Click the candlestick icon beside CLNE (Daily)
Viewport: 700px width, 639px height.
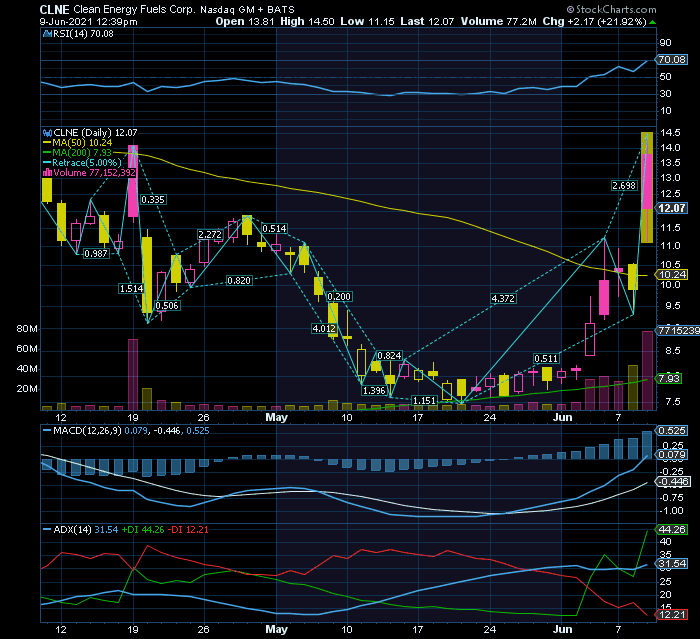(x=47, y=133)
